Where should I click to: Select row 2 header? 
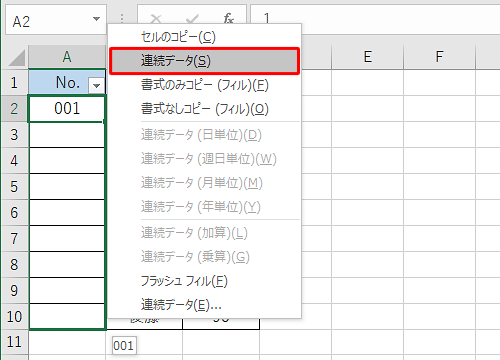click(14, 109)
